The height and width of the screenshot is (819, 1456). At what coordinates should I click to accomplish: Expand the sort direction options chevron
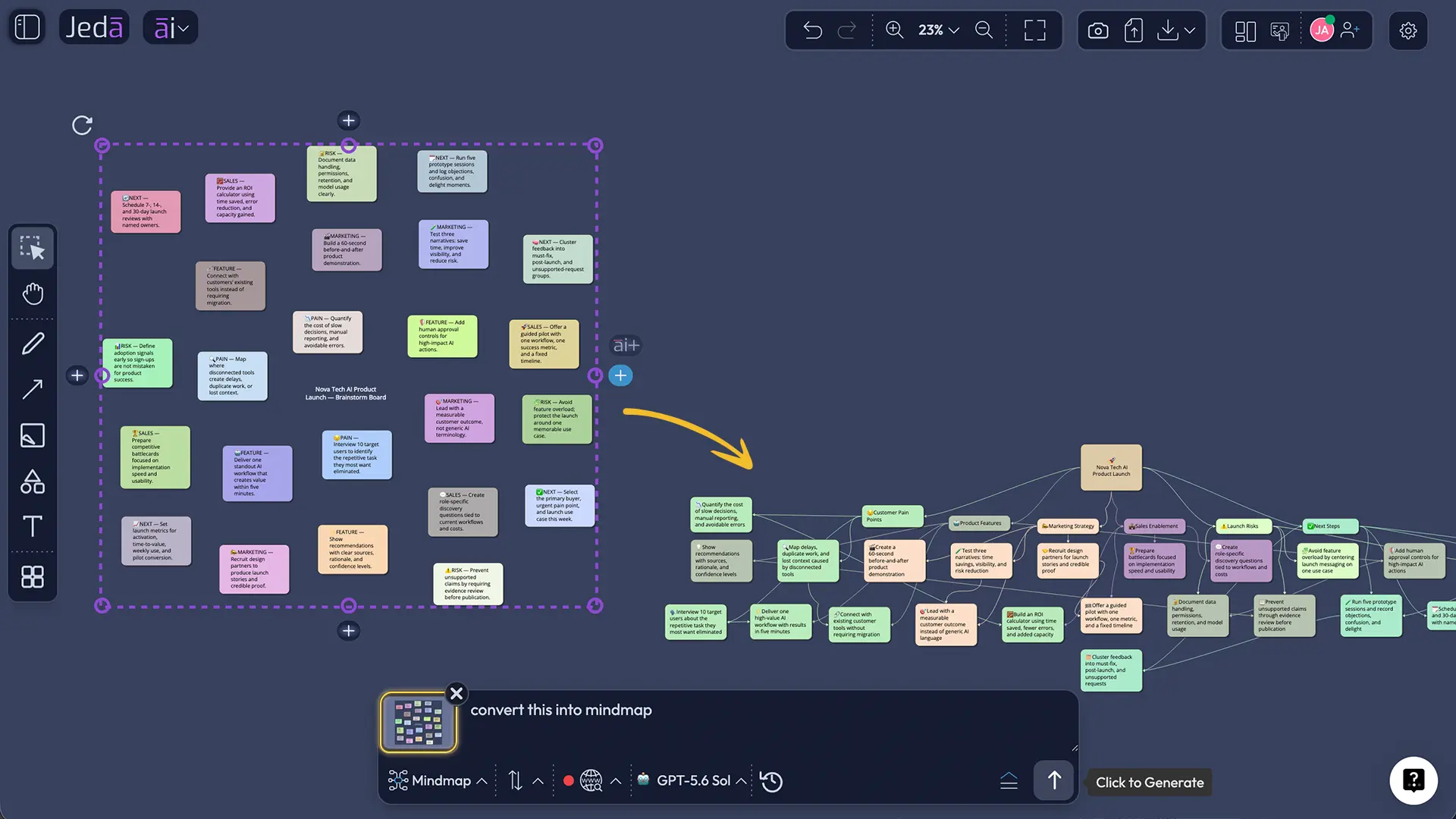(538, 781)
